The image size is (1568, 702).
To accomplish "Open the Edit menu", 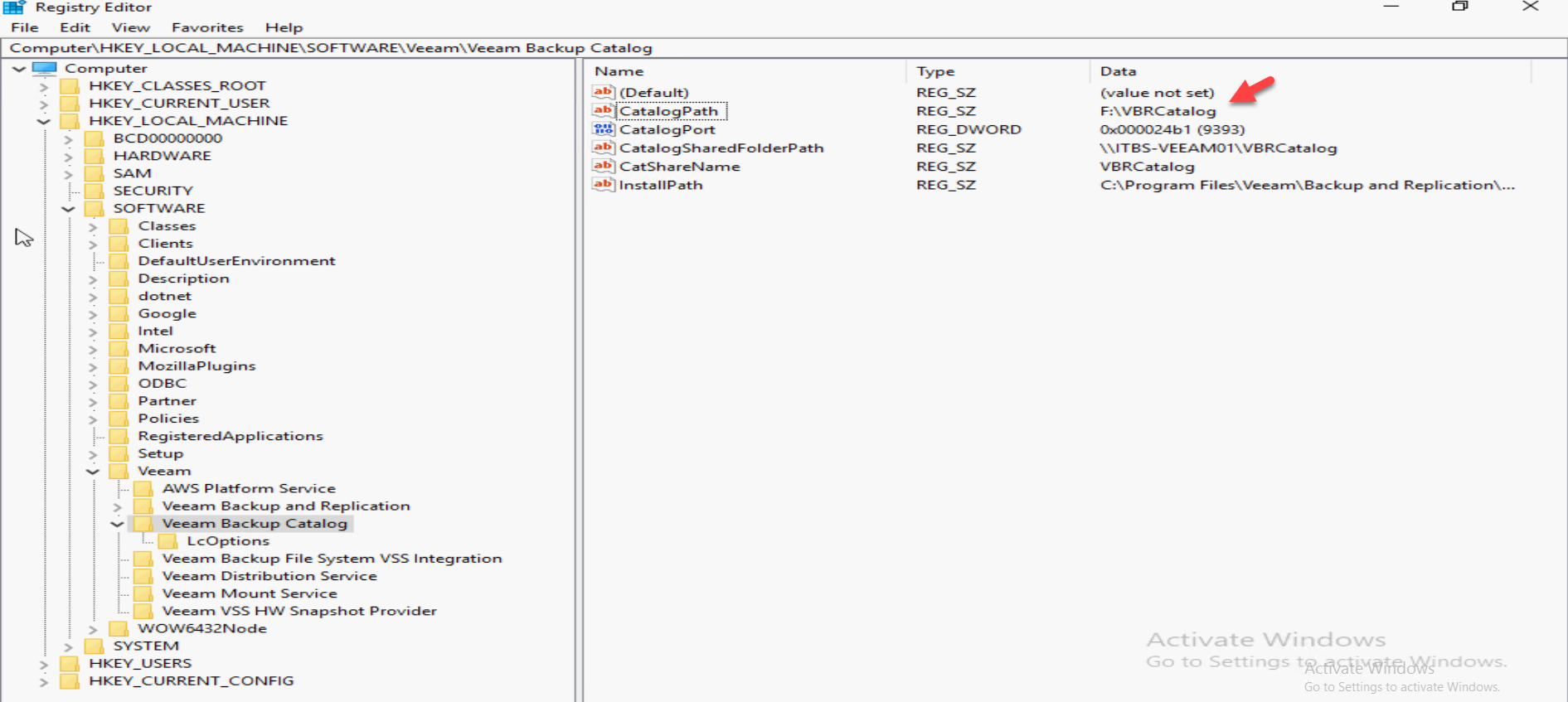I will 75,27.
